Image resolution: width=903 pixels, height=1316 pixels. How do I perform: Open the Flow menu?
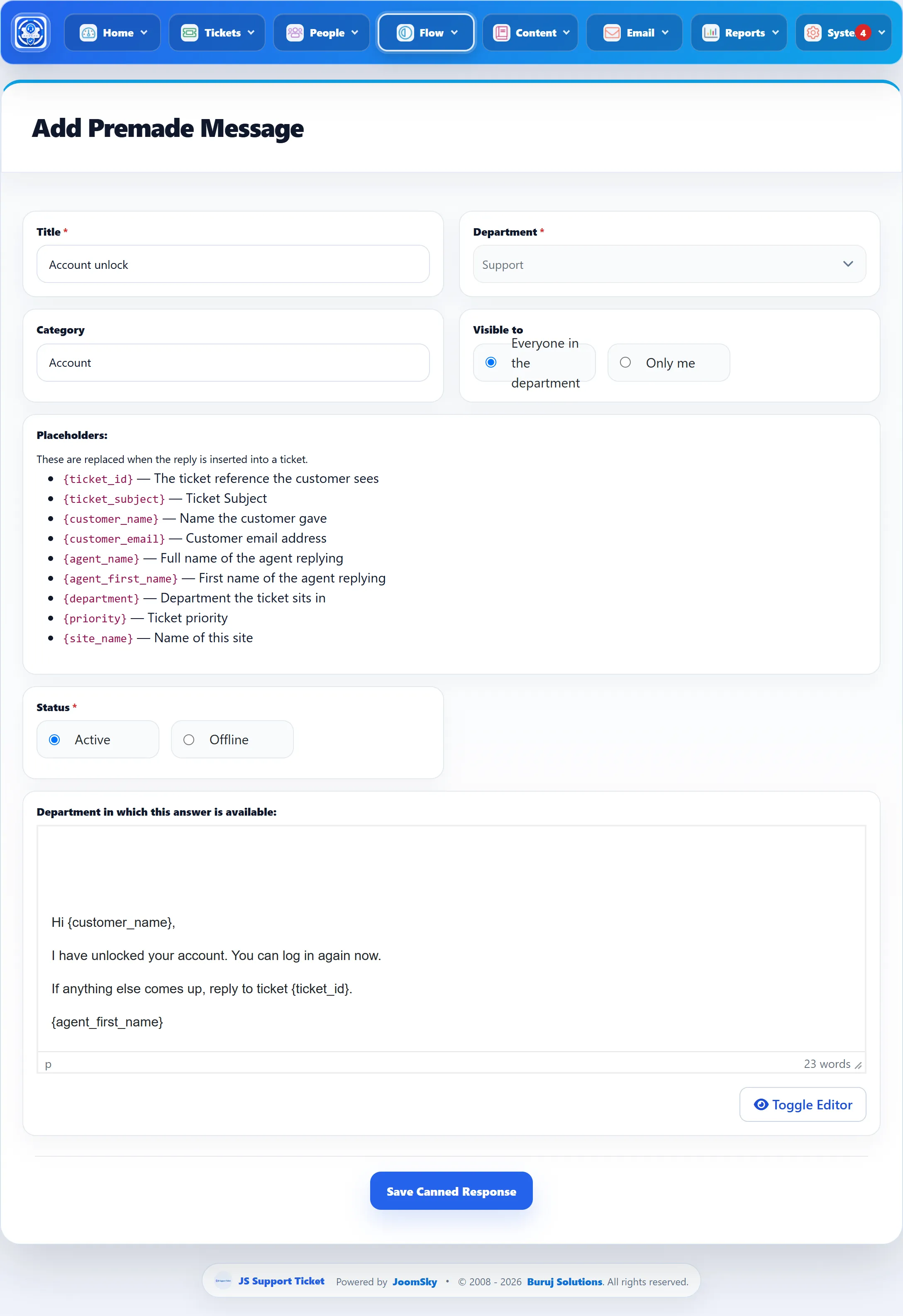pyautogui.click(x=426, y=33)
